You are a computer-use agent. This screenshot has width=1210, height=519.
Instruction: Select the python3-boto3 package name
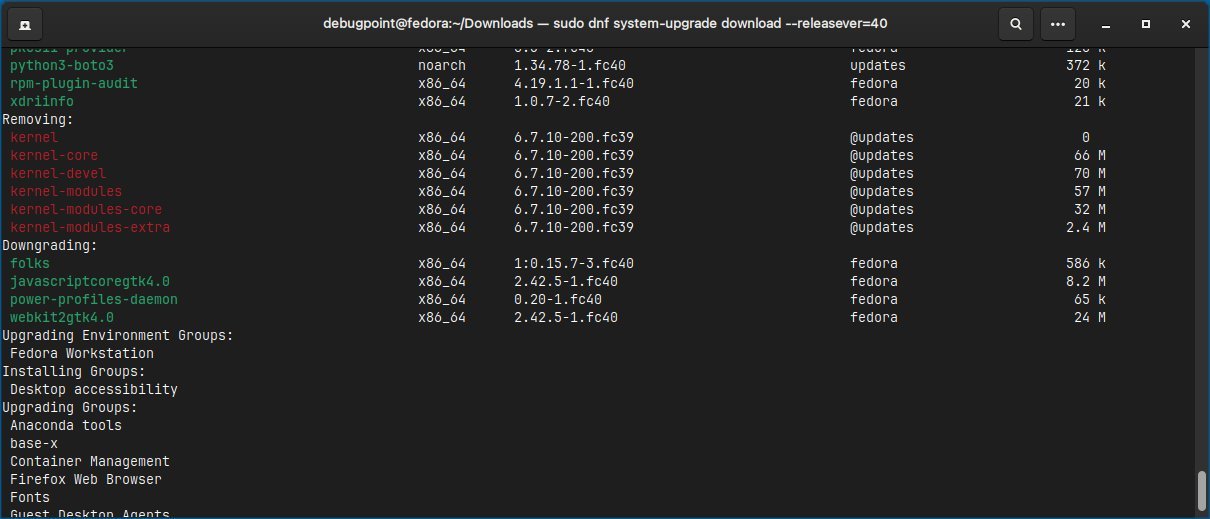62,65
